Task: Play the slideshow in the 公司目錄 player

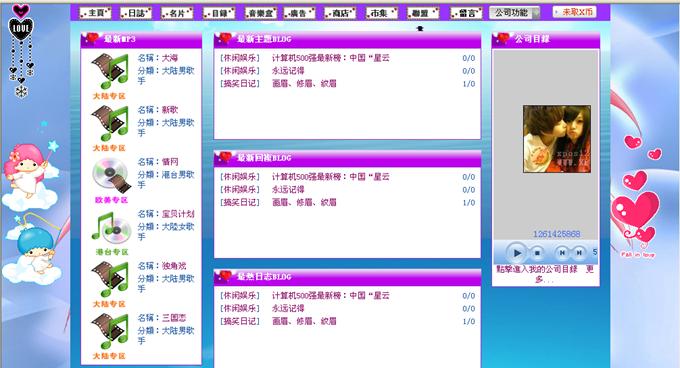Action: 516,252
